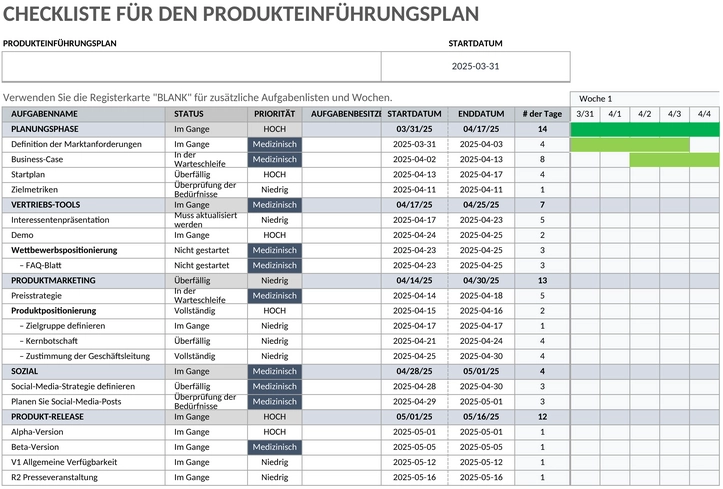Click the PLANUNGSPHASE end date 04/17/25

click(481, 129)
